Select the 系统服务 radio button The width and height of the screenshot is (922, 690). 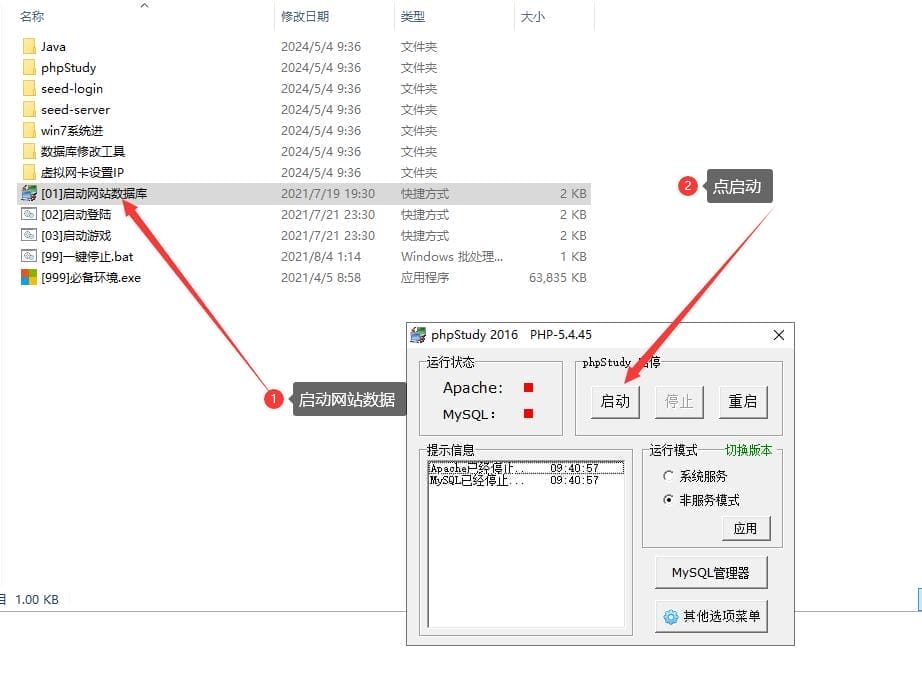(668, 477)
